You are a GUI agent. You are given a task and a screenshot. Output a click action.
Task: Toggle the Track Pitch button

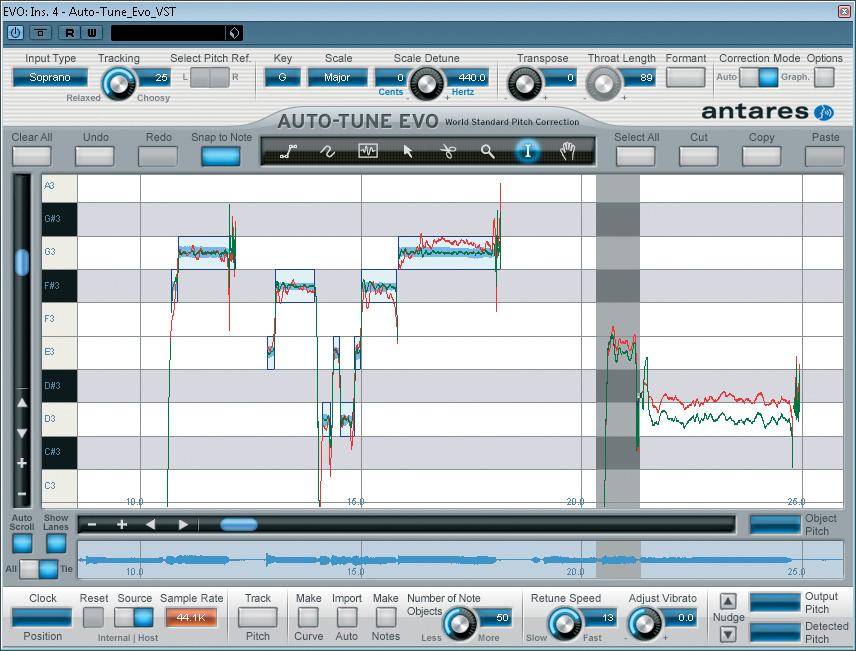point(257,618)
